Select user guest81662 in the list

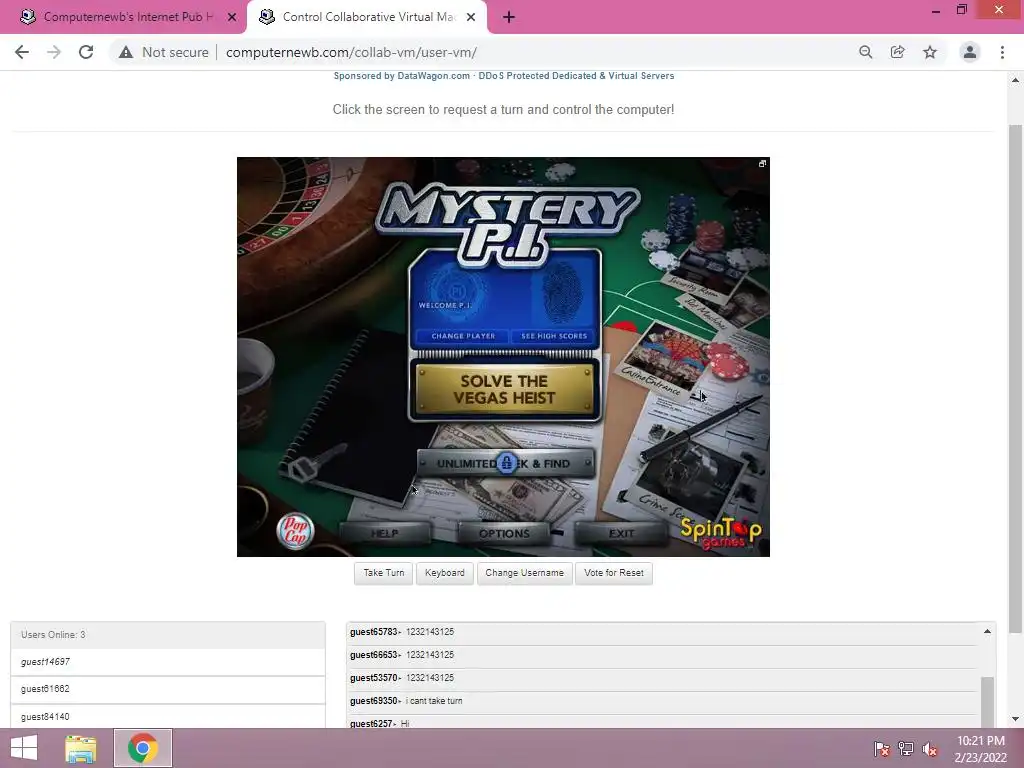pos(168,689)
